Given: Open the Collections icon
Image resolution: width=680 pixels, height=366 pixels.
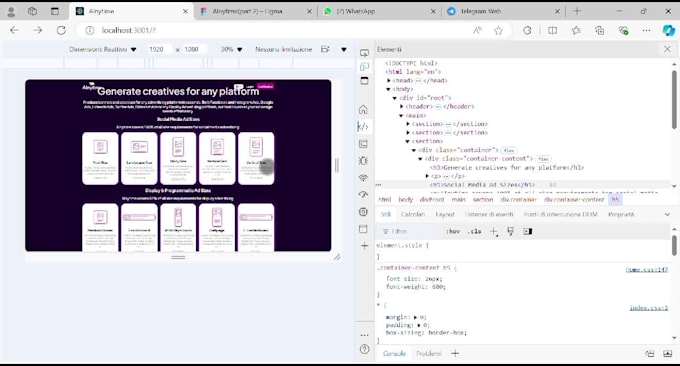Looking at the screenshot, I should tap(600, 30).
